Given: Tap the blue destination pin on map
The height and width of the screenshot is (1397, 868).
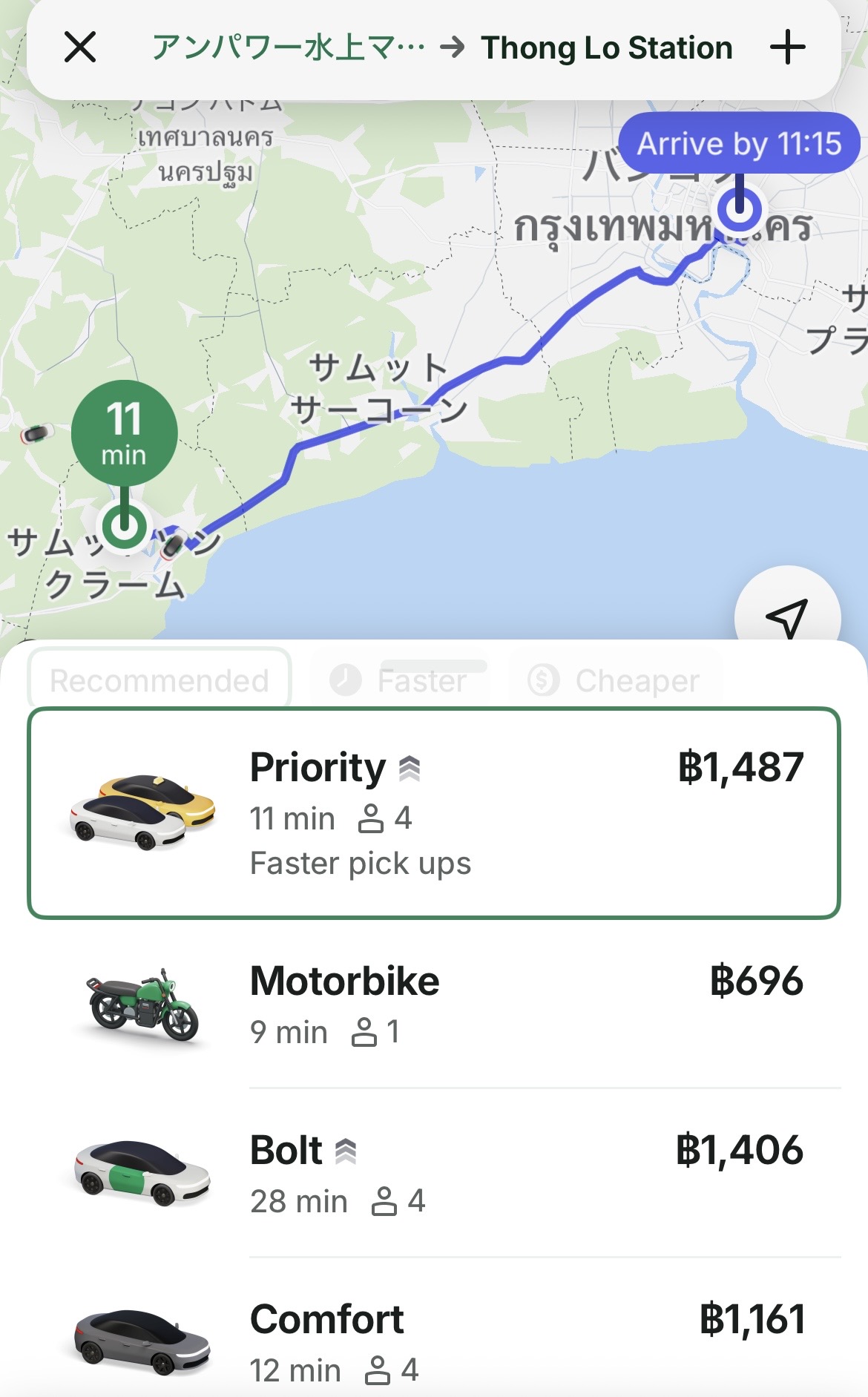Looking at the screenshot, I should tap(740, 209).
